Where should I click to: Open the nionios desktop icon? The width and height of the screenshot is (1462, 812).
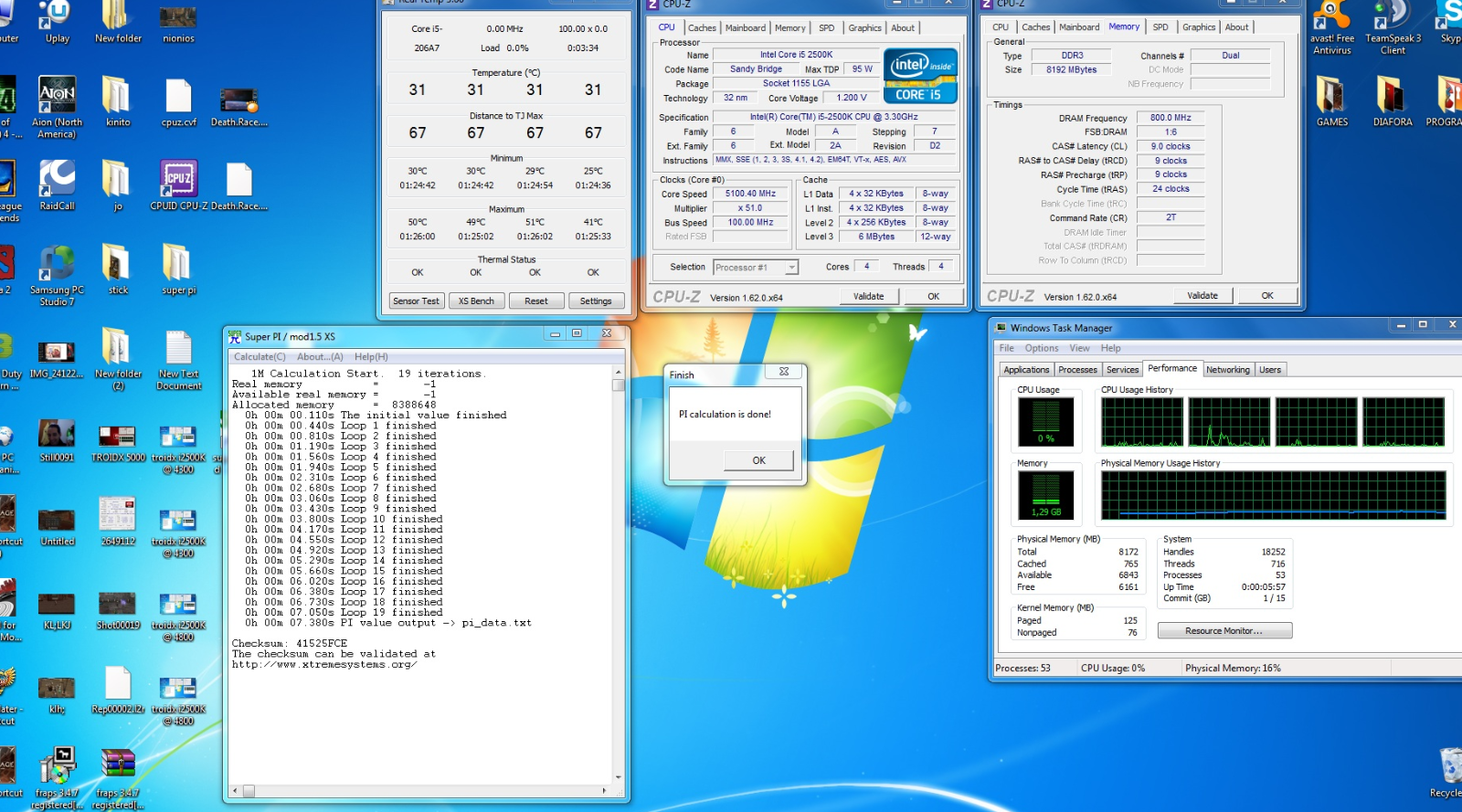click(178, 22)
